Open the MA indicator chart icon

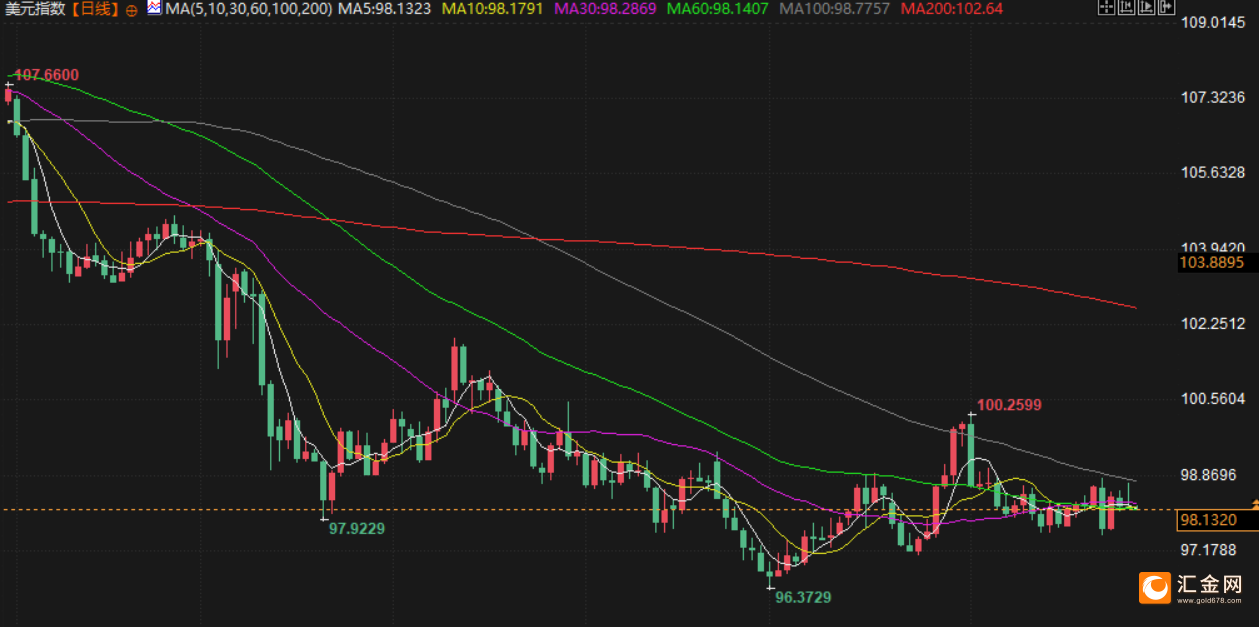tap(154, 8)
